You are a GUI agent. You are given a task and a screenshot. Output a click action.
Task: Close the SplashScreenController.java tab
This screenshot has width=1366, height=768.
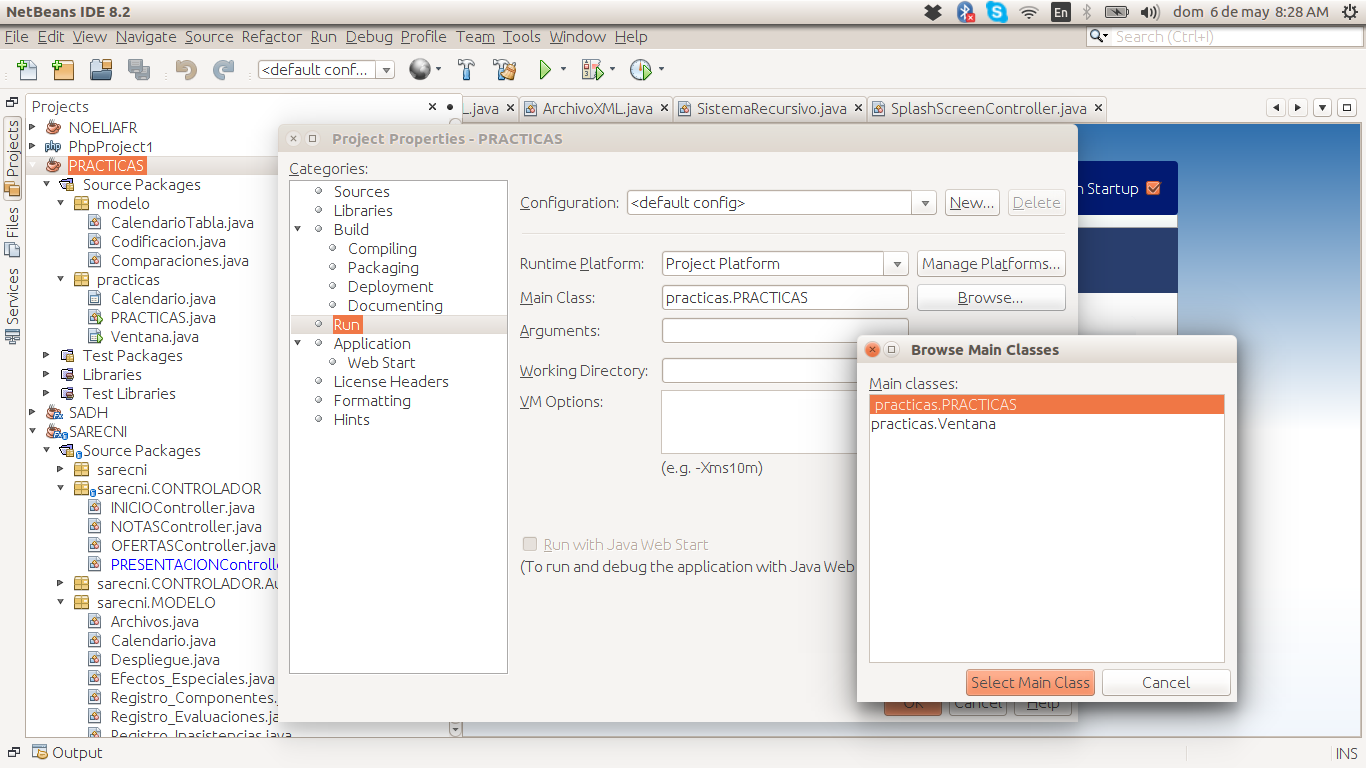click(x=1097, y=108)
